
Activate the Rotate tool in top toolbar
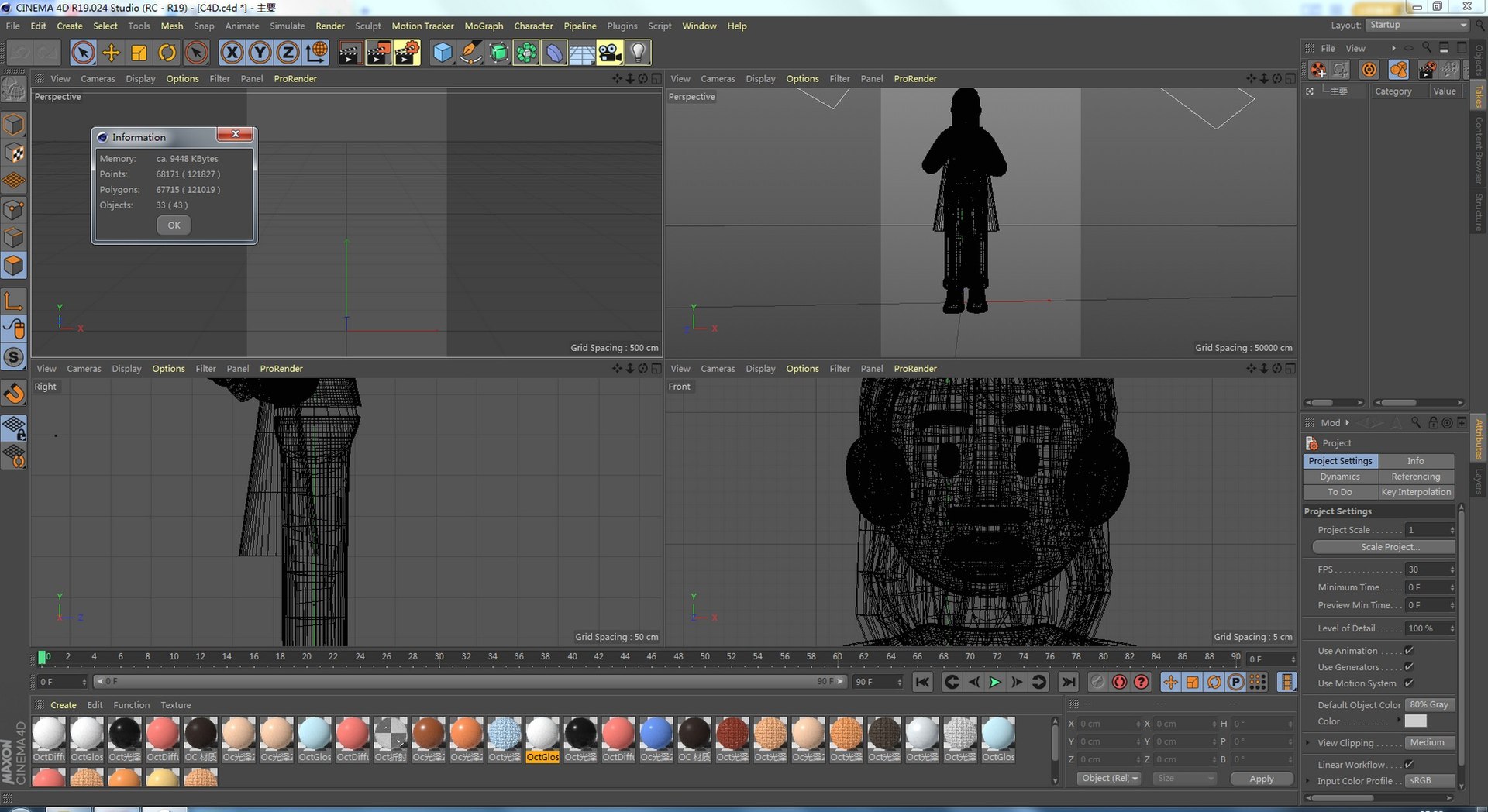tap(167, 53)
